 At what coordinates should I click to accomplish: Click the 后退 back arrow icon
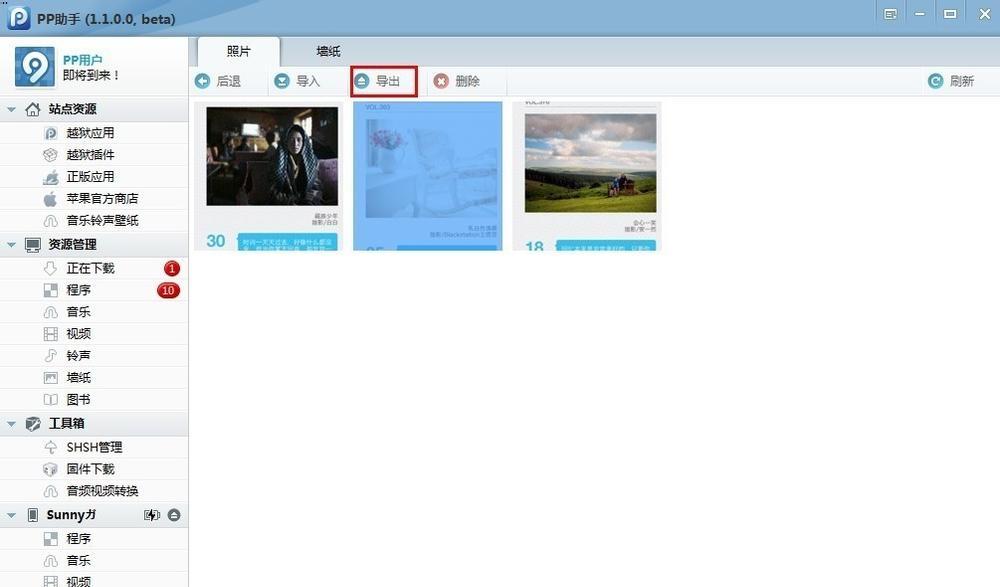click(202, 81)
